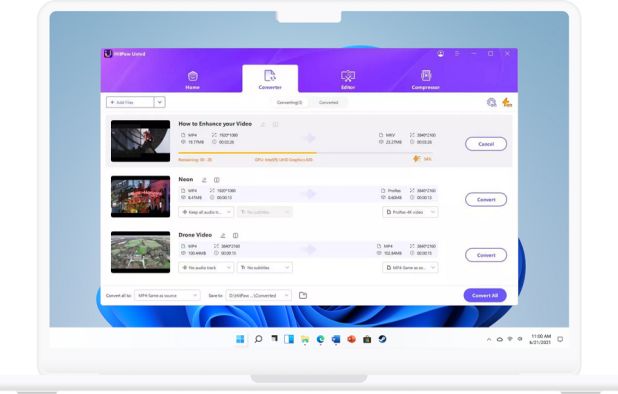The image size is (618, 394).
Task: Click the 4x speed lightning icon on progress row
Action: [417, 158]
